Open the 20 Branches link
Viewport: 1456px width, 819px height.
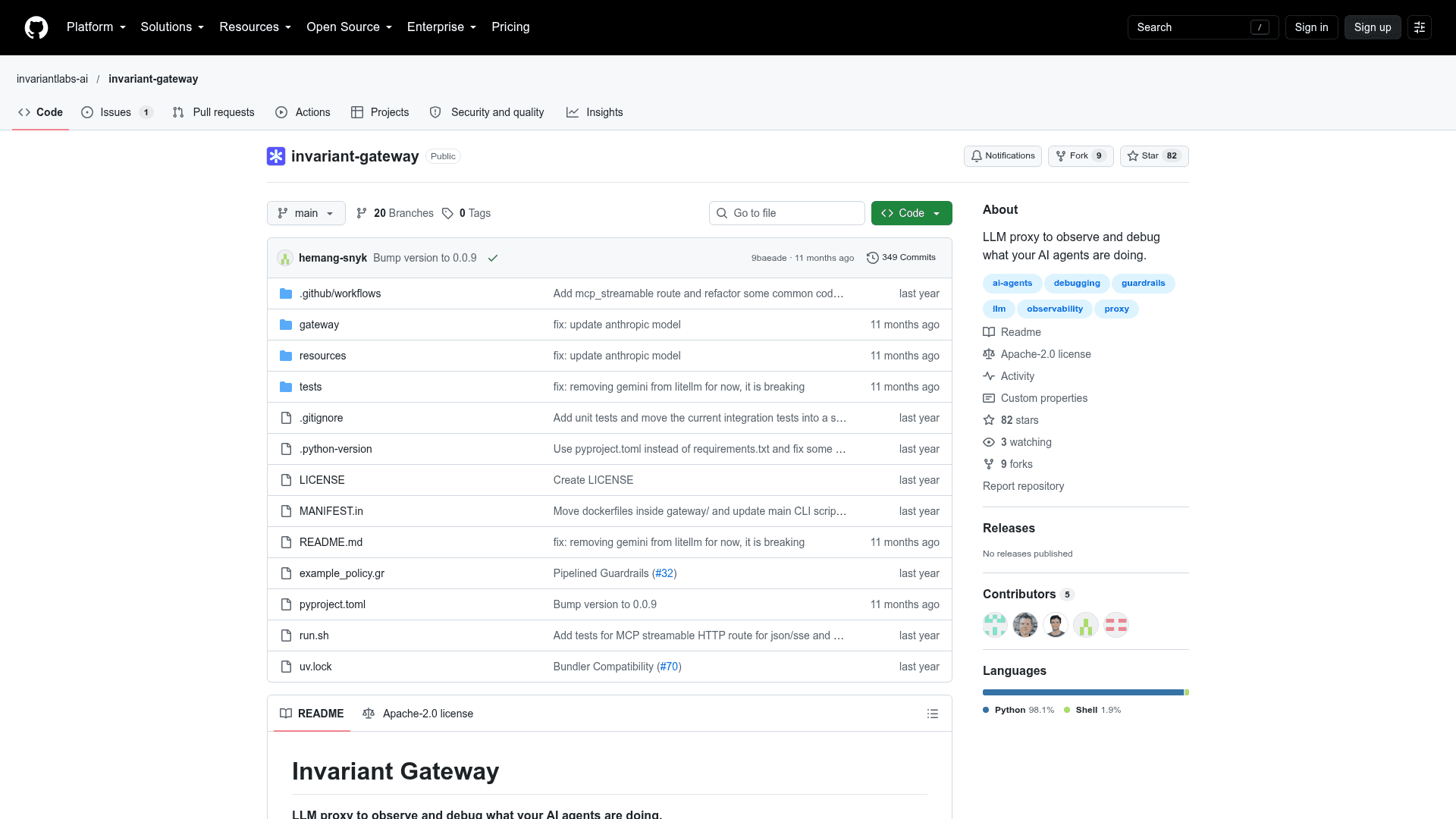click(x=394, y=213)
